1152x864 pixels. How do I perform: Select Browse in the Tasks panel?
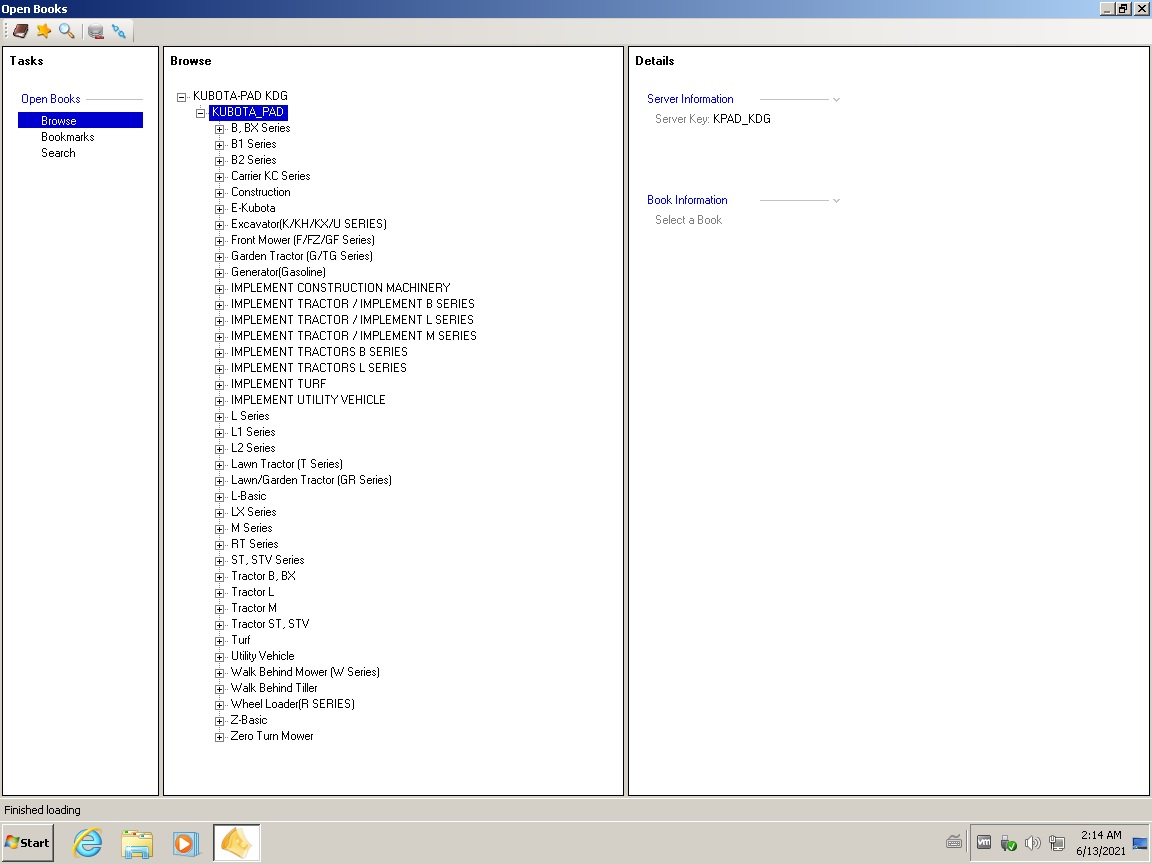[x=80, y=120]
